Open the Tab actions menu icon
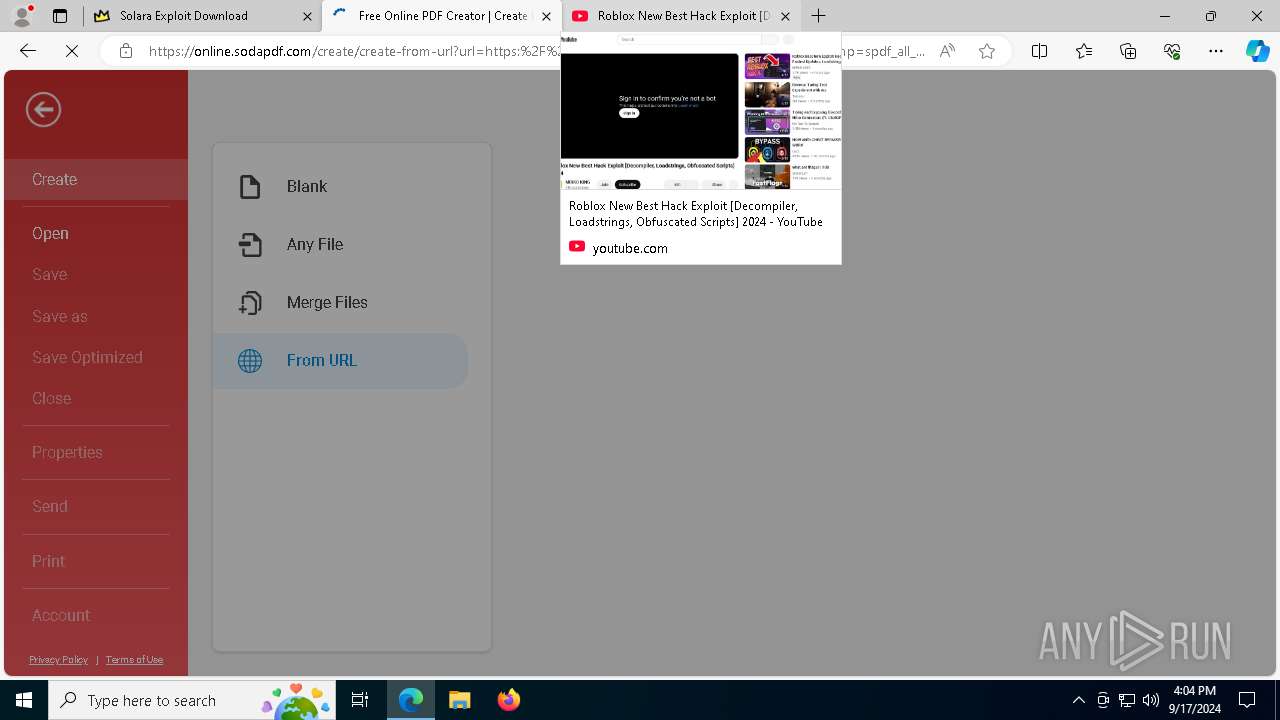This screenshot has width=1280, height=720. [60, 16]
